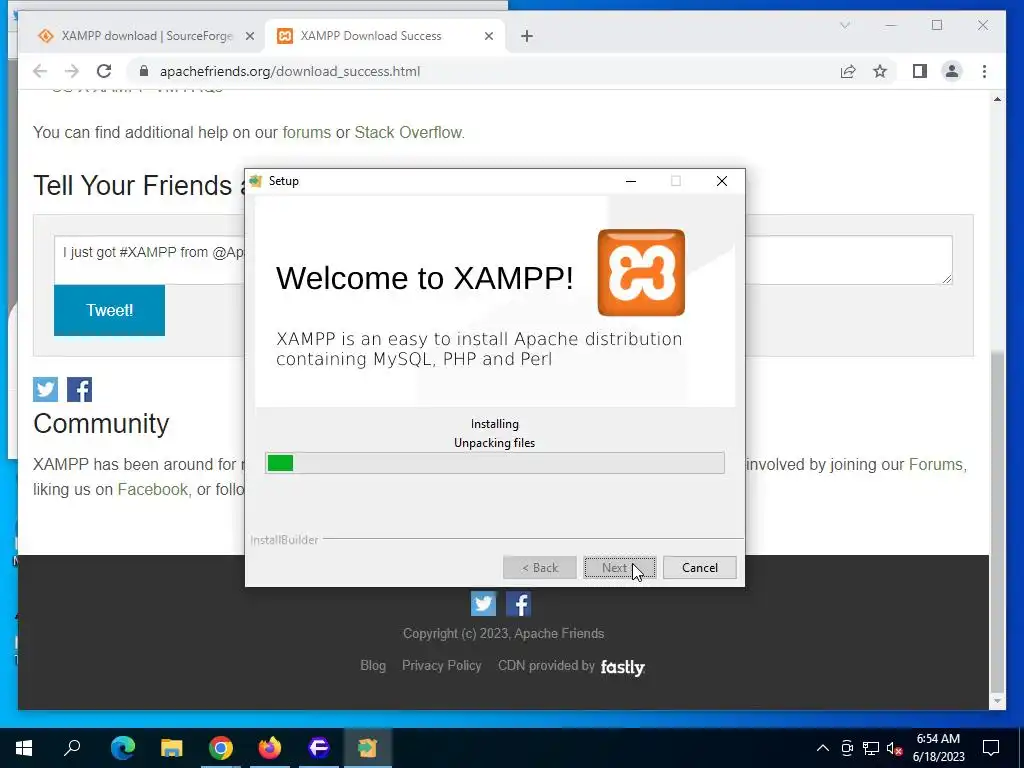Click page scrollbar down arrow
Screen dimensions: 1024x768
coord(997,701)
